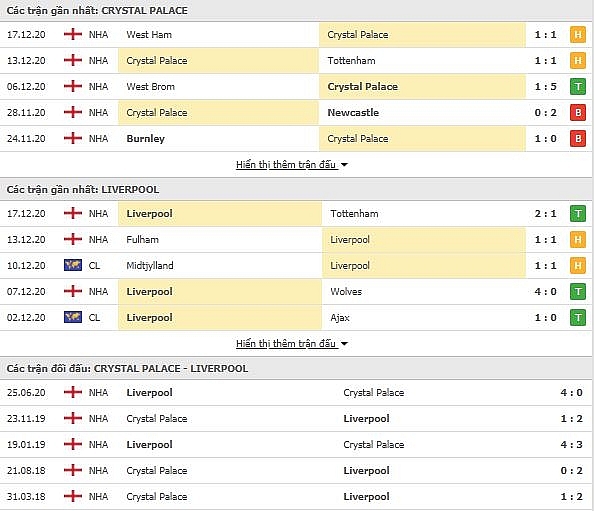The image size is (594, 511).
Task: Click the red B badge for Burnley match
Action: (578, 139)
